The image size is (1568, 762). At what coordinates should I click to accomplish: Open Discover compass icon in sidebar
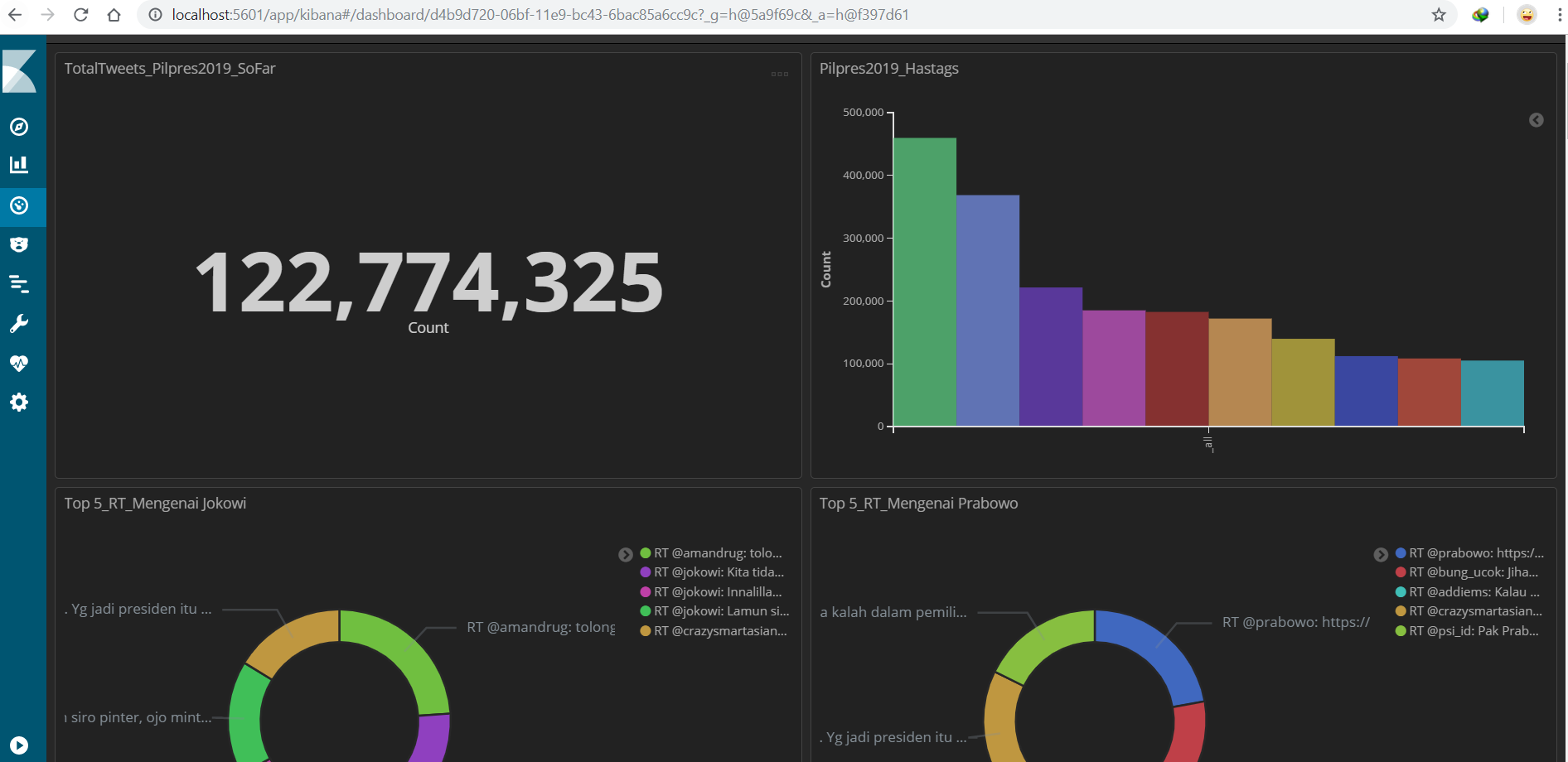click(19, 127)
